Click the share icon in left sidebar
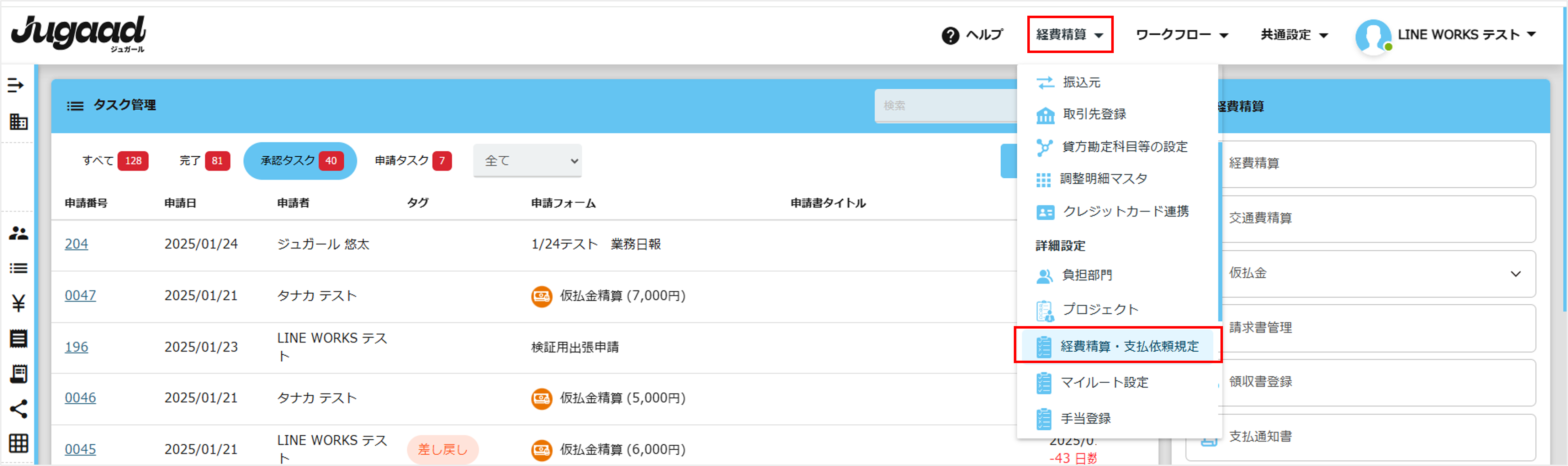Viewport: 1568px width, 466px height. [18, 409]
